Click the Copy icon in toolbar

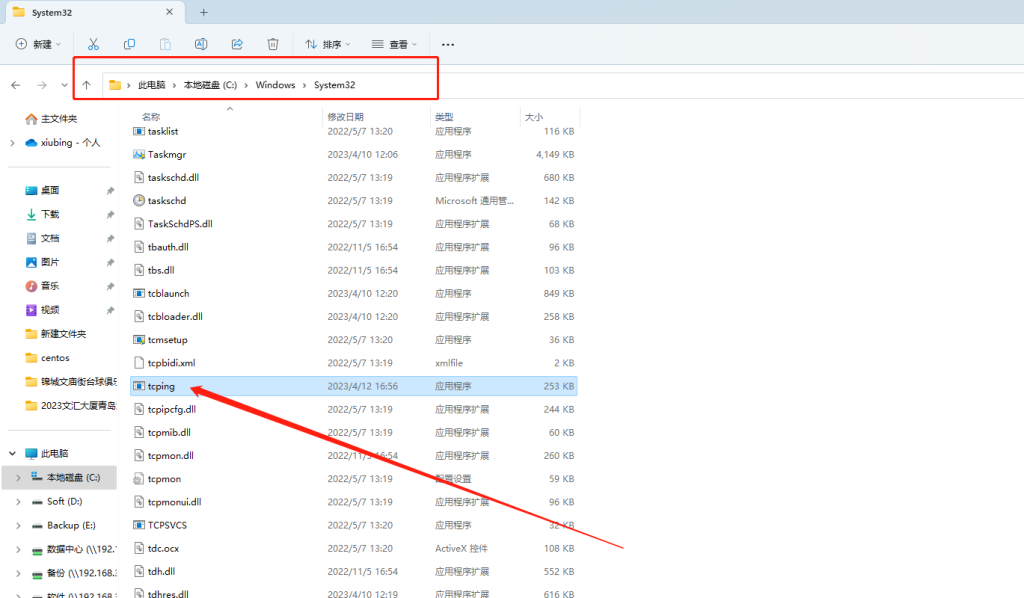point(129,44)
